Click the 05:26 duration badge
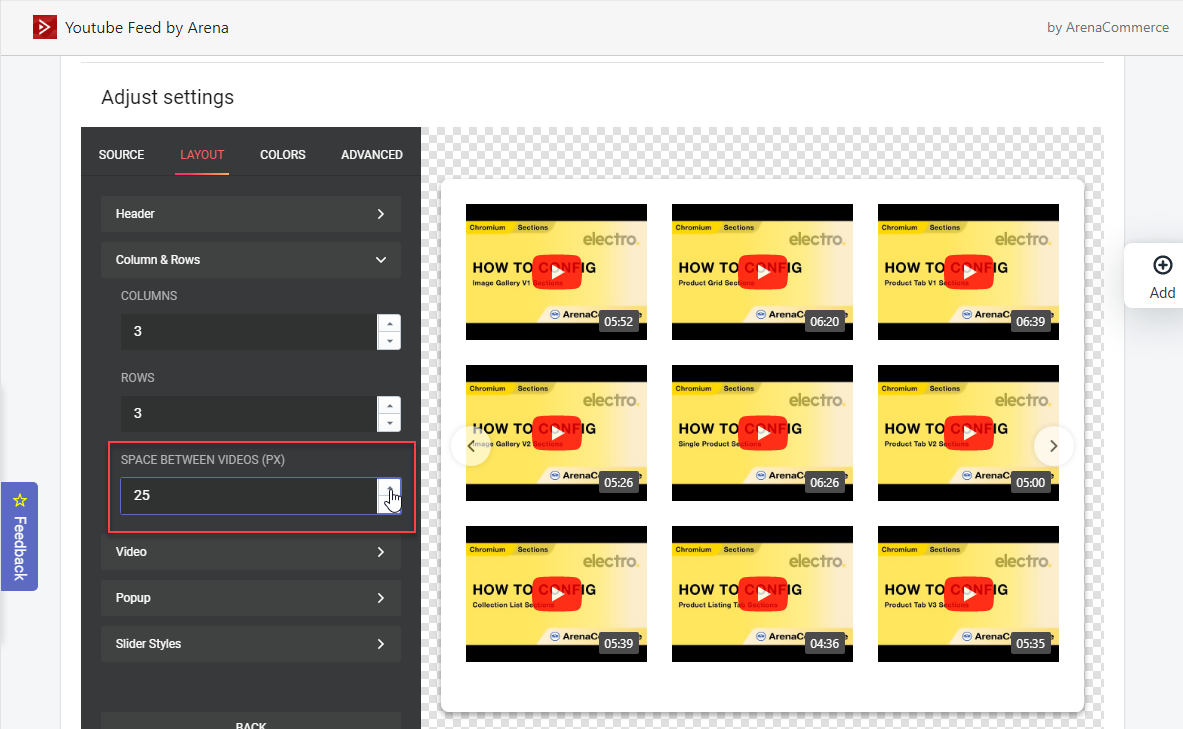 click(619, 482)
